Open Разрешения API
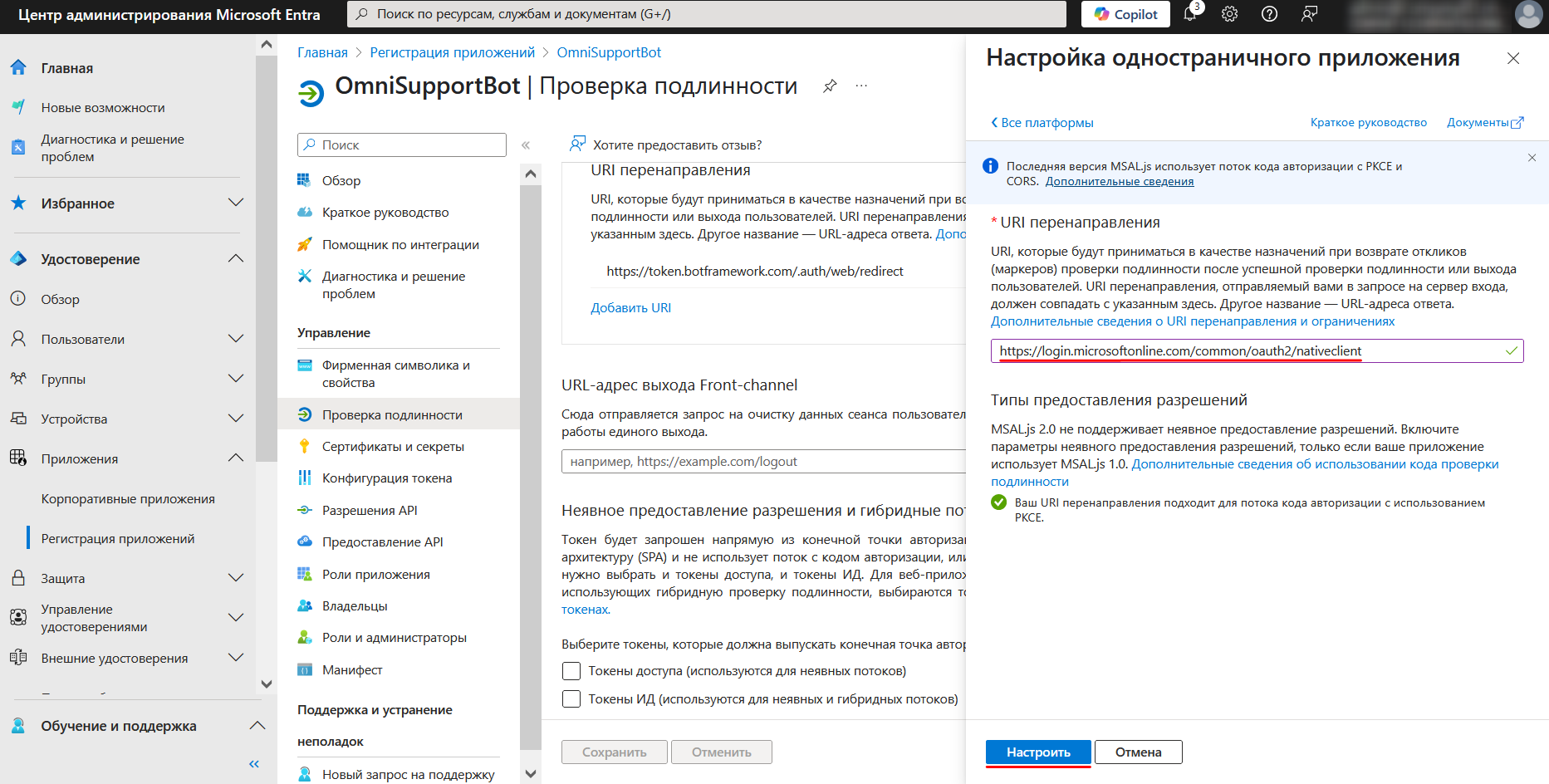1549x784 pixels. pos(370,511)
